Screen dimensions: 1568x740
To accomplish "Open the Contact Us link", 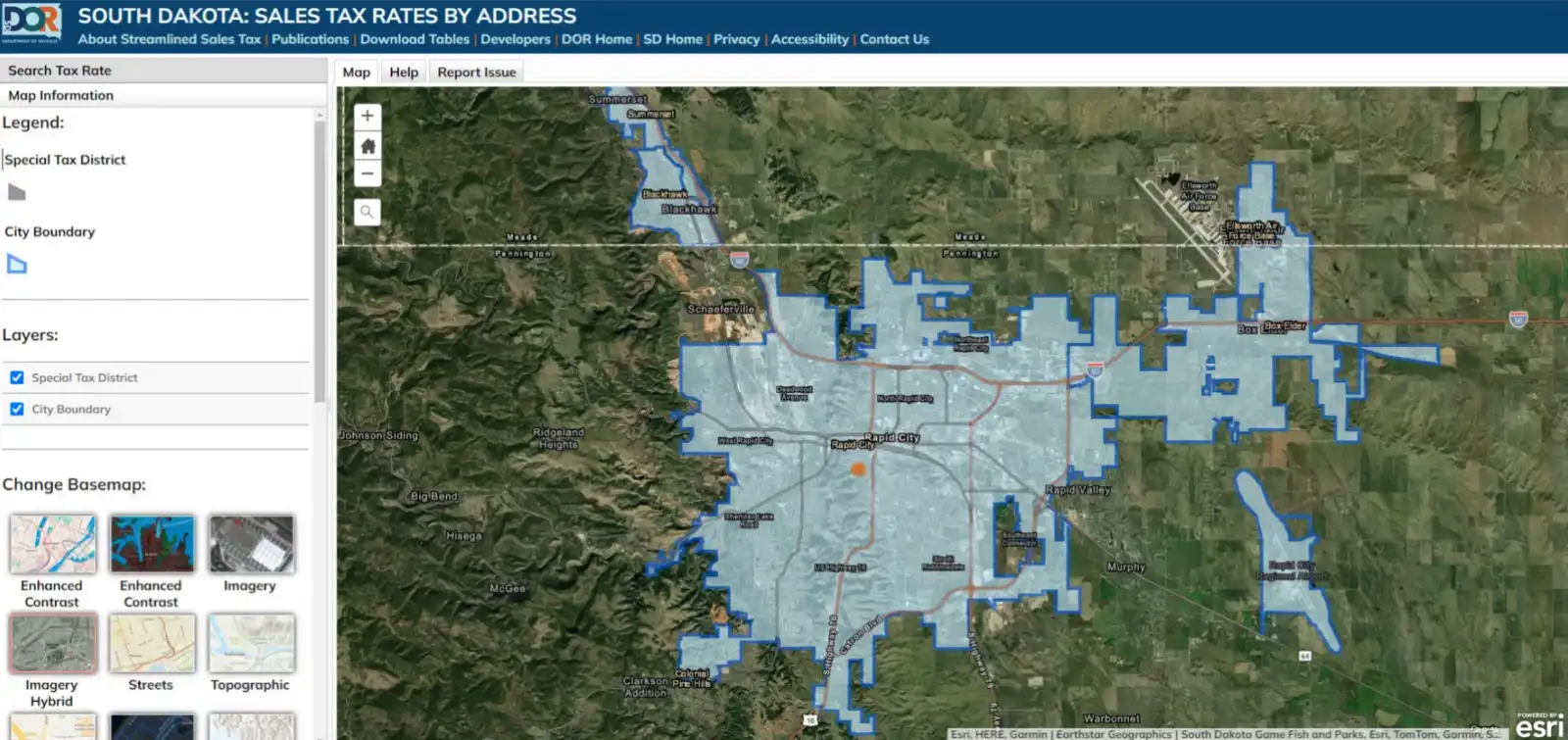I will [x=895, y=39].
